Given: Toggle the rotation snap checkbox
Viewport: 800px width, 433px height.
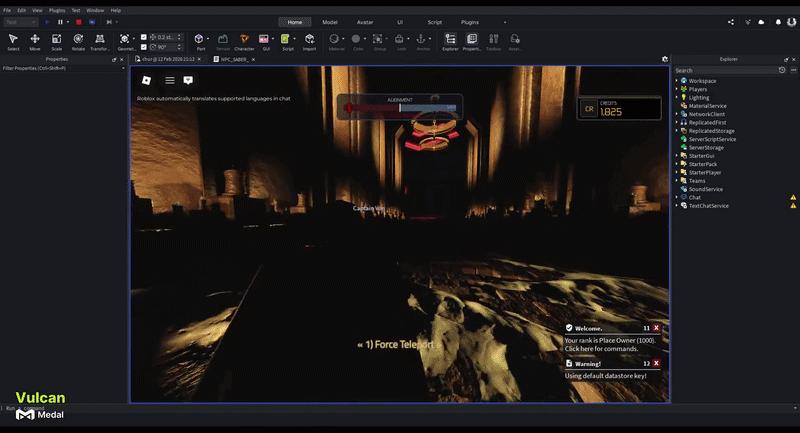Looking at the screenshot, I should (144, 47).
